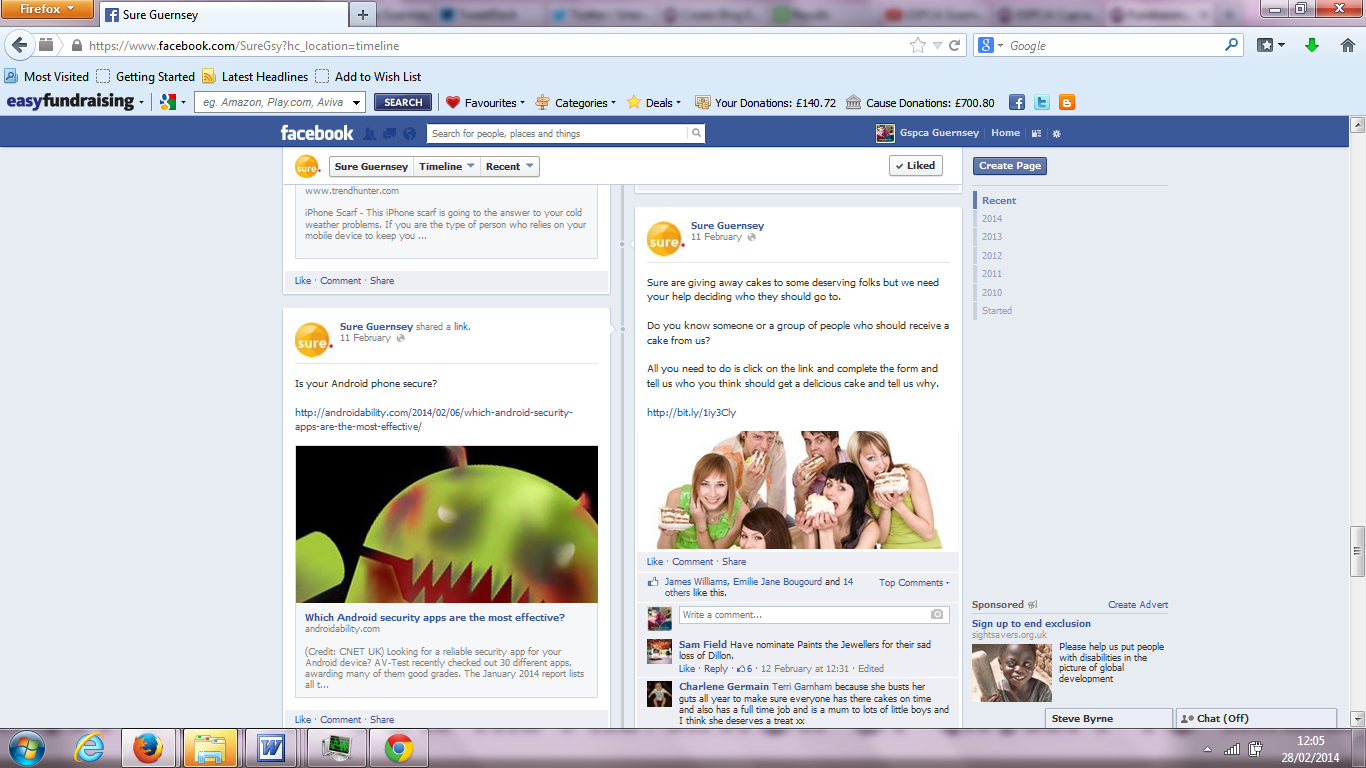
Task: Click the Windows Start button
Action: click(27, 748)
